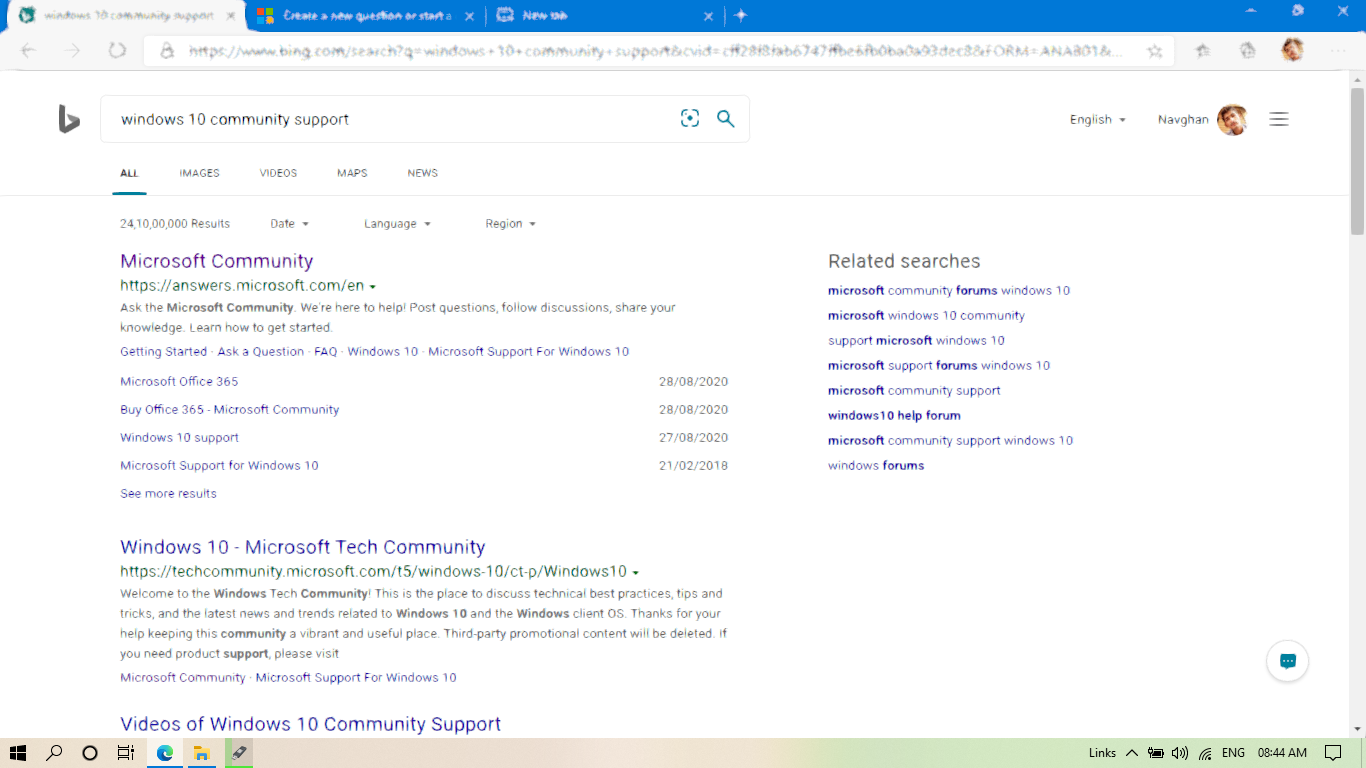Viewport: 1366px width, 768px height.
Task: Open Getting Started sublink
Action: pos(163,351)
